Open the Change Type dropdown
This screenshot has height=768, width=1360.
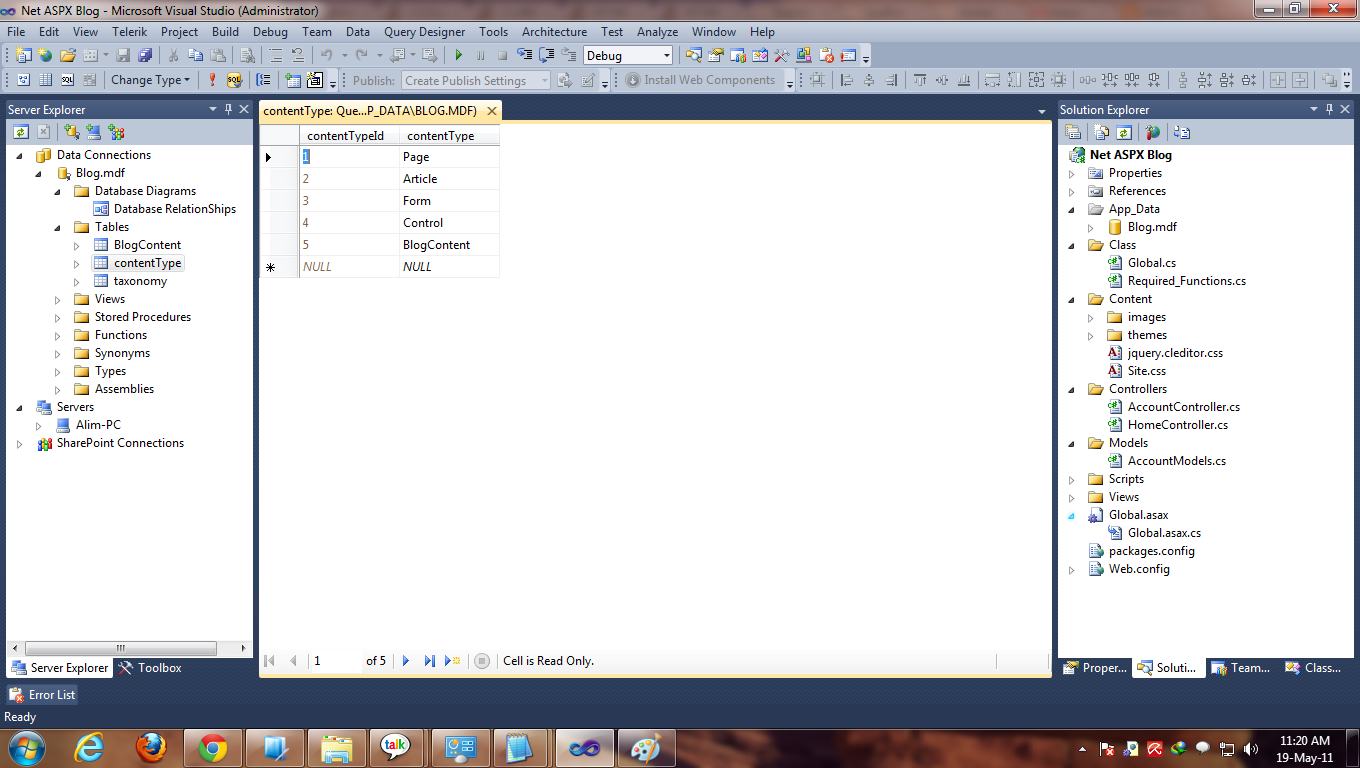tap(187, 80)
